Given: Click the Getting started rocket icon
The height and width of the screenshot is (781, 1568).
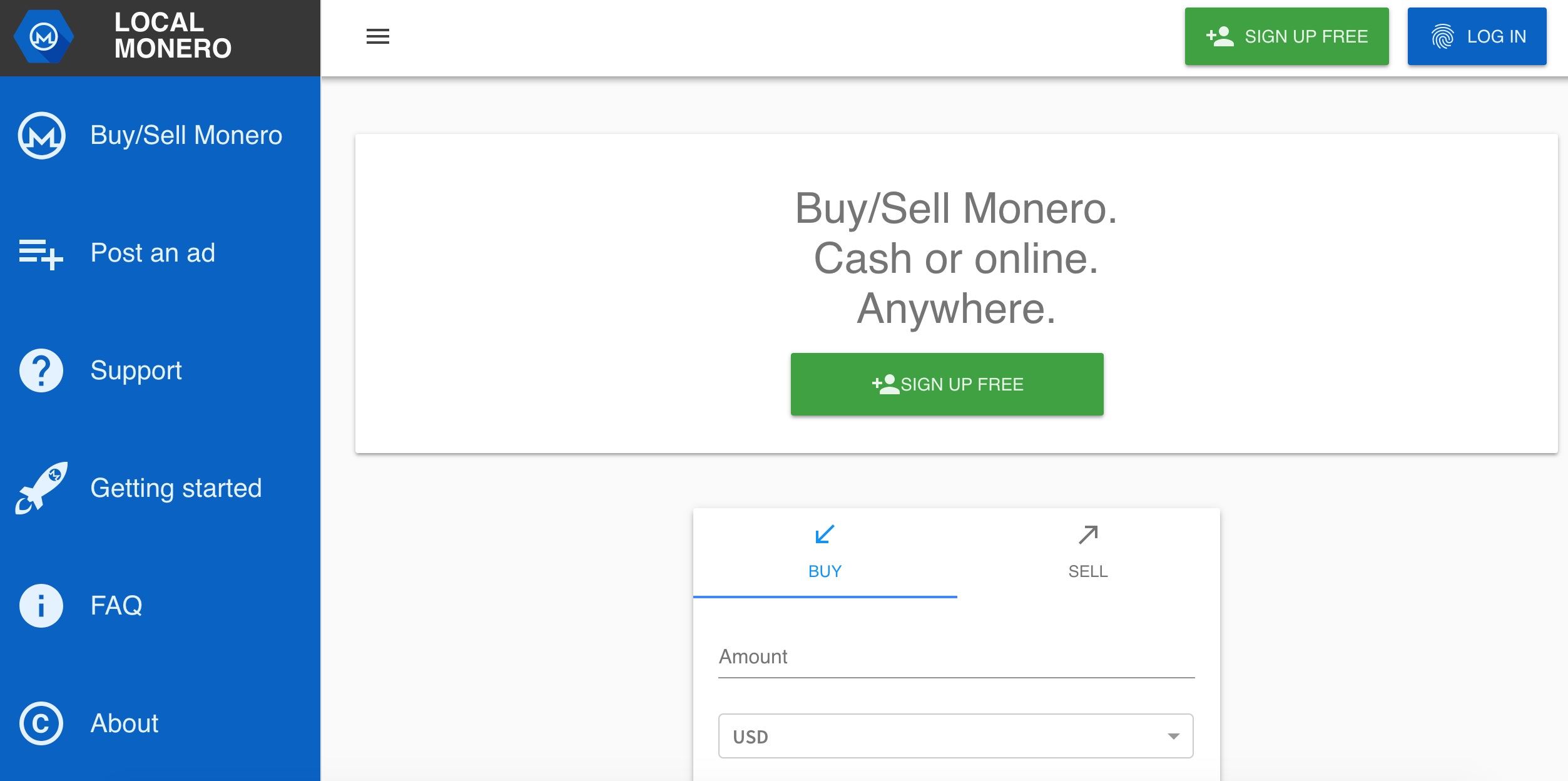Looking at the screenshot, I should [x=41, y=488].
